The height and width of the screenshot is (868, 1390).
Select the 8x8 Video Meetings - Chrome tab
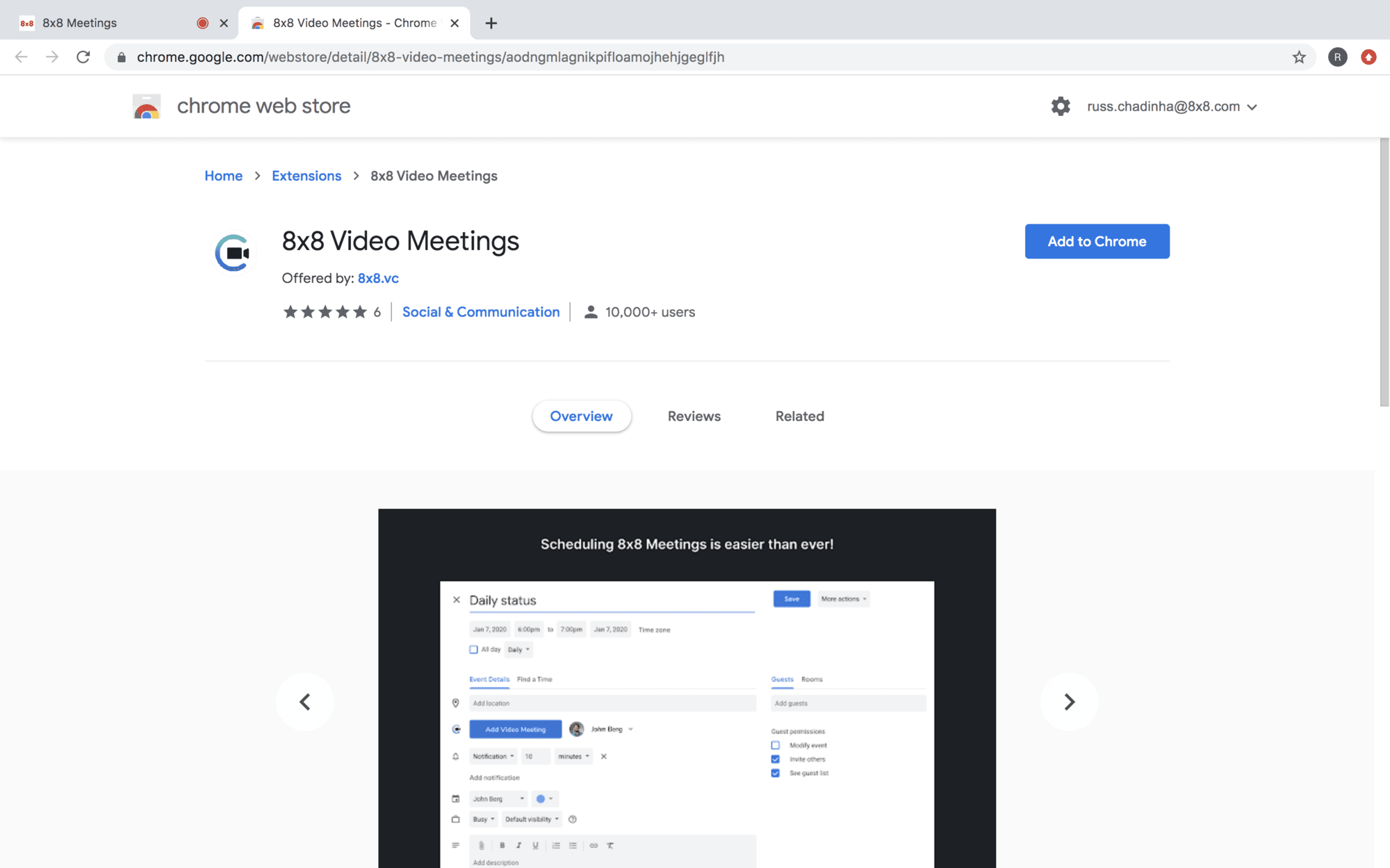tap(354, 23)
